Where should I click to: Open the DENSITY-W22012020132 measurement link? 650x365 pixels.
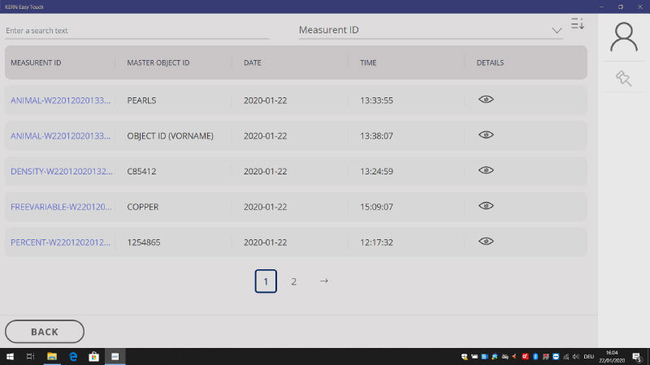(x=61, y=171)
